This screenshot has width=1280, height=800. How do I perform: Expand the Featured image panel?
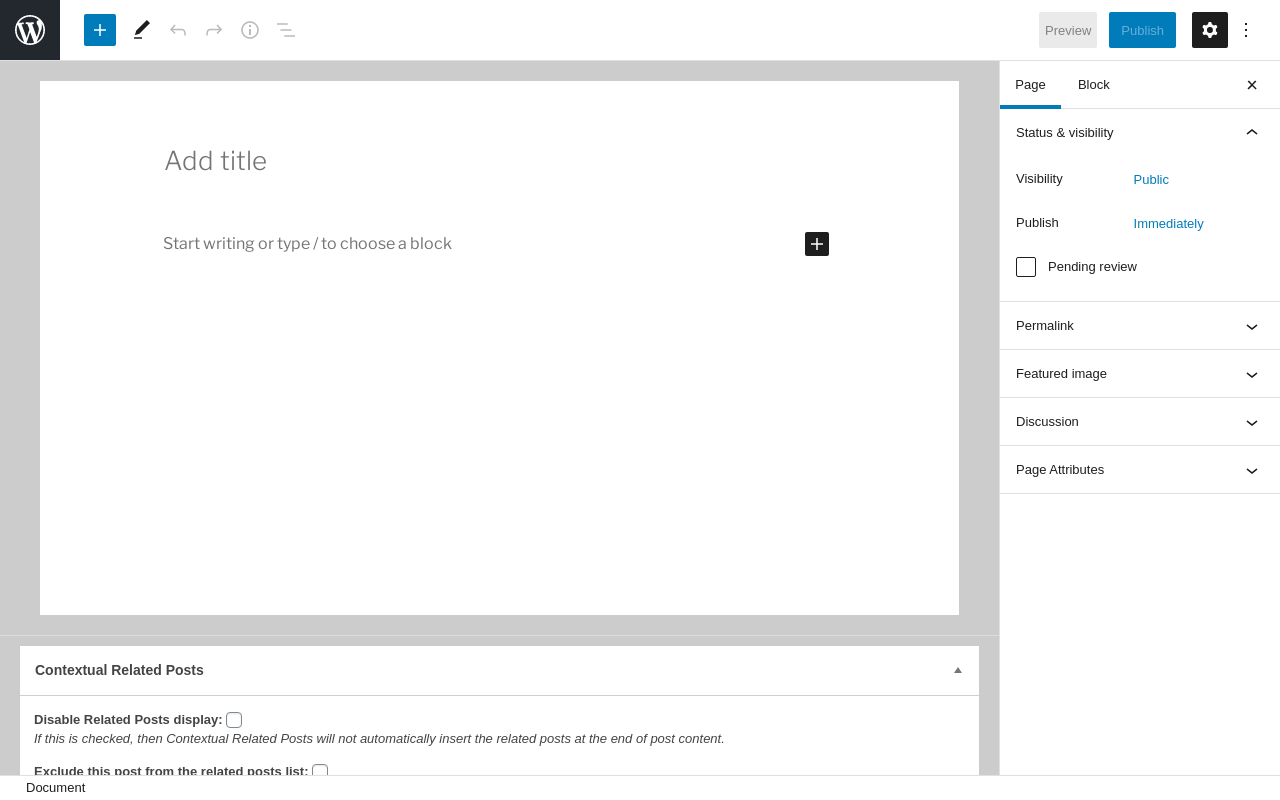tap(1139, 374)
